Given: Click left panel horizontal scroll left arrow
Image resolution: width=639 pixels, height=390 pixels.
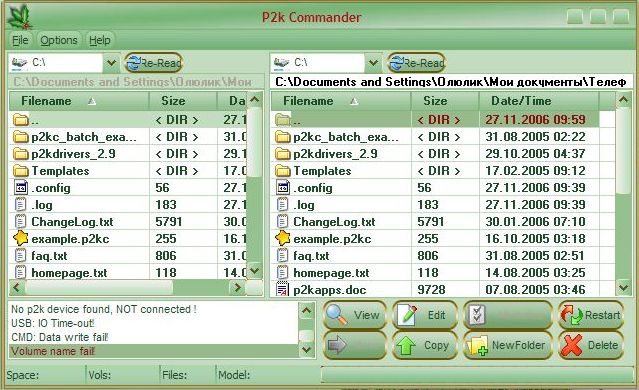Looking at the screenshot, I should [17, 288].
